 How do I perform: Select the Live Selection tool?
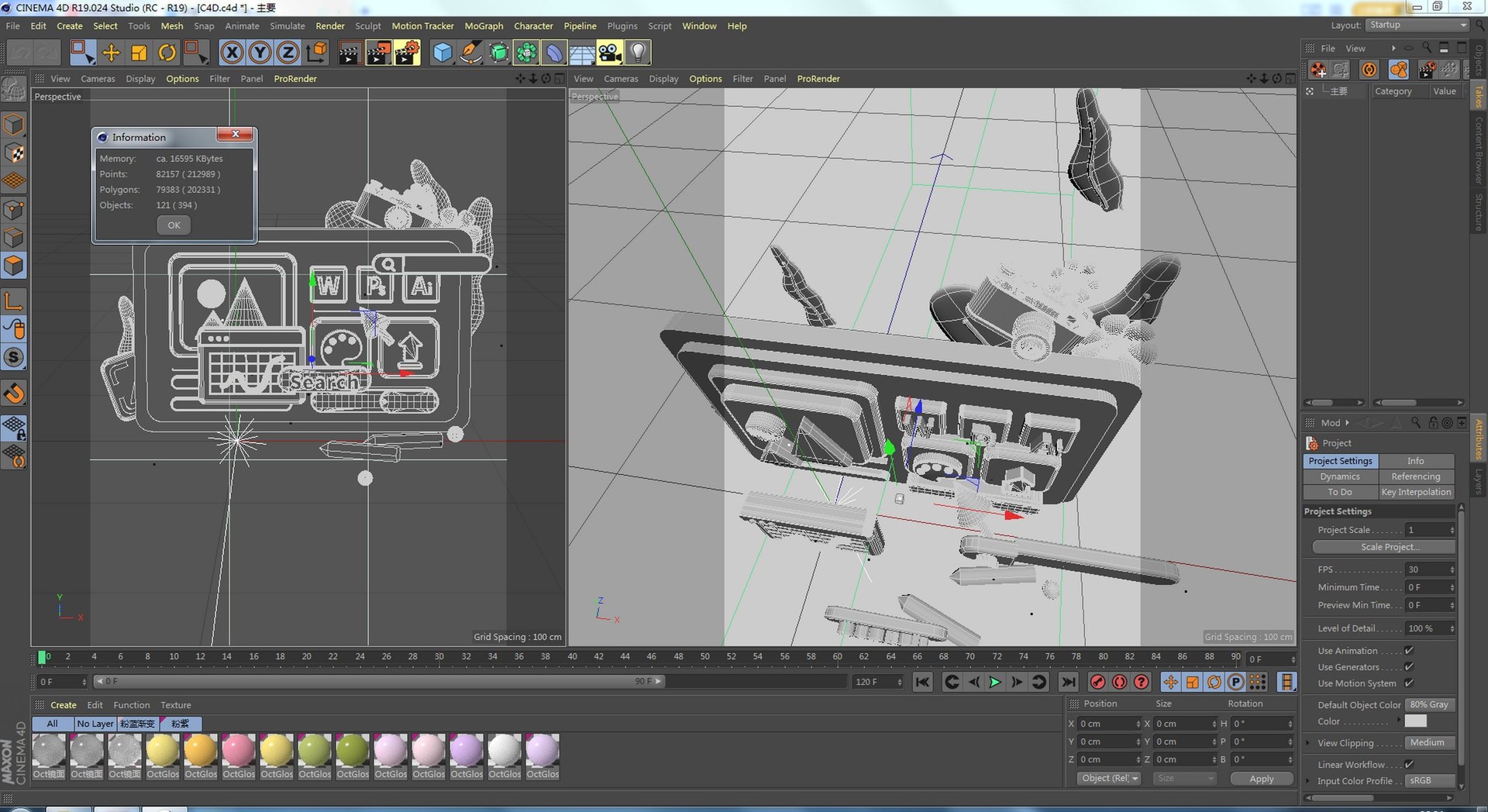click(82, 53)
